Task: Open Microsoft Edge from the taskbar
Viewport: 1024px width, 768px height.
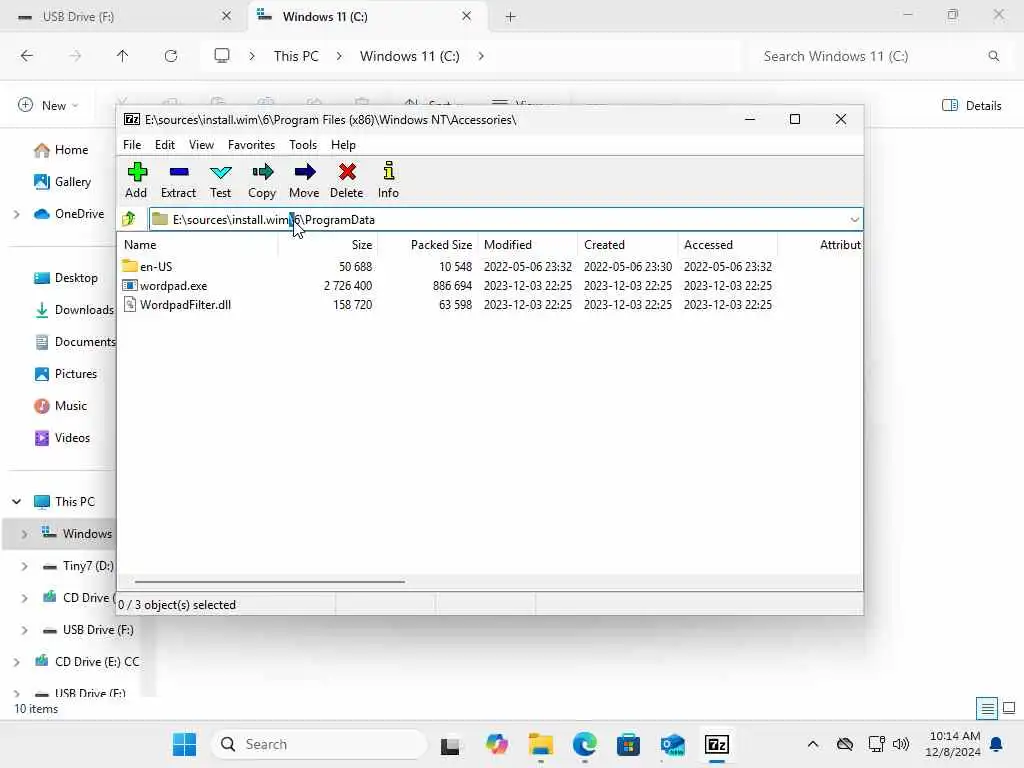Action: pyautogui.click(x=584, y=744)
